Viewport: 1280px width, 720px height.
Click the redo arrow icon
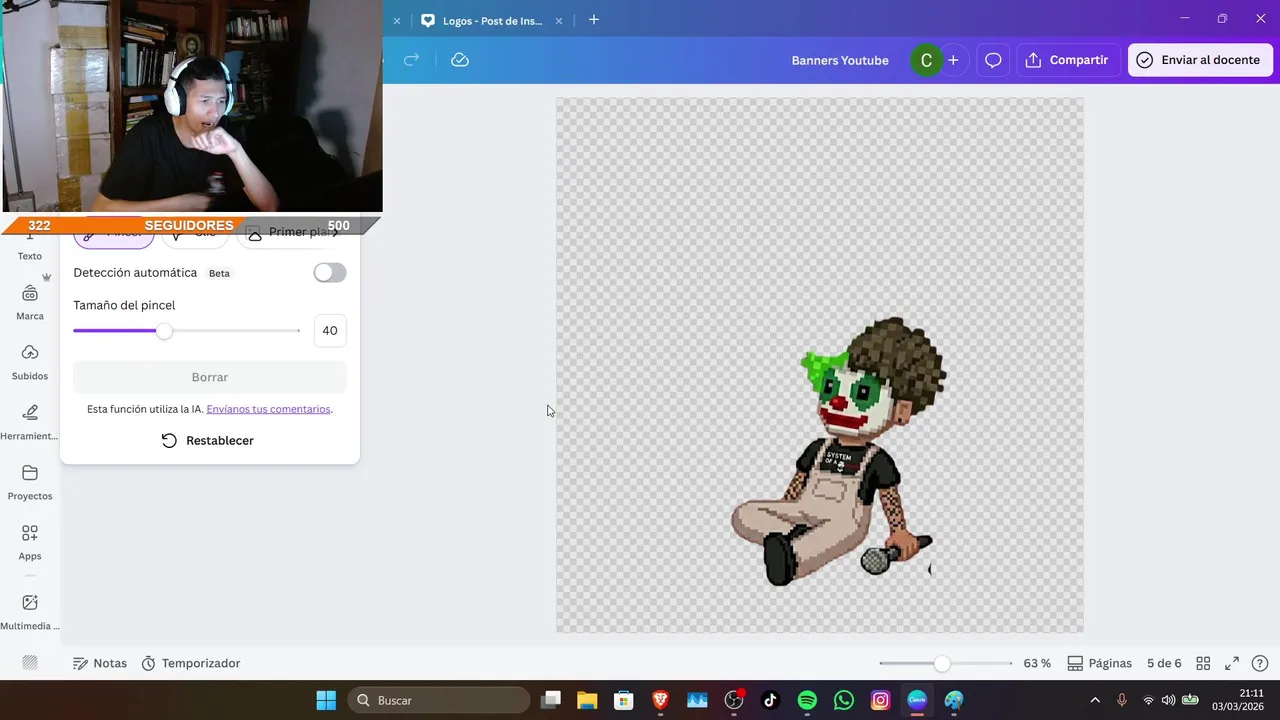pyautogui.click(x=411, y=60)
